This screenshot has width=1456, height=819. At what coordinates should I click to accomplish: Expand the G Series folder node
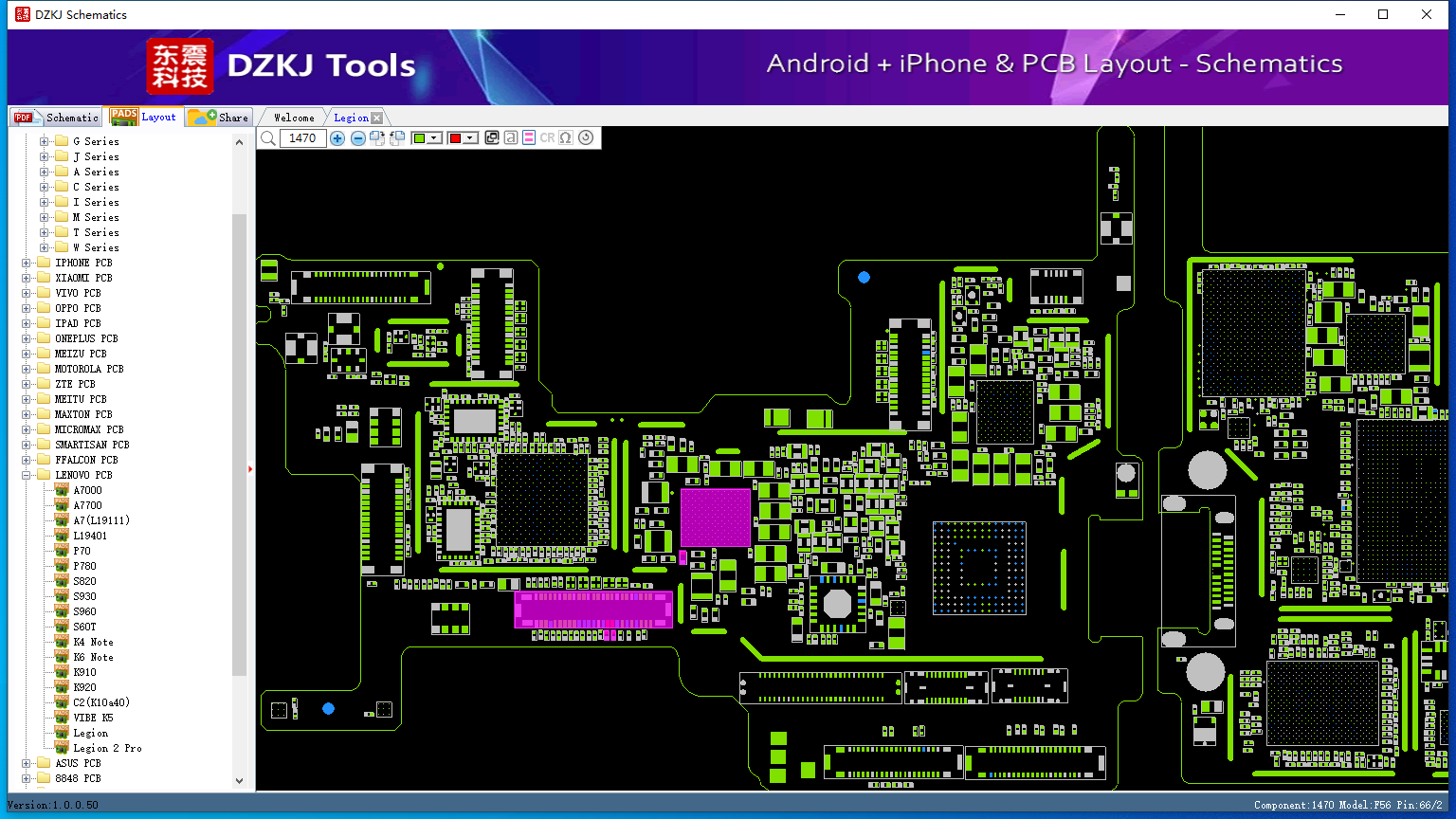[x=44, y=141]
